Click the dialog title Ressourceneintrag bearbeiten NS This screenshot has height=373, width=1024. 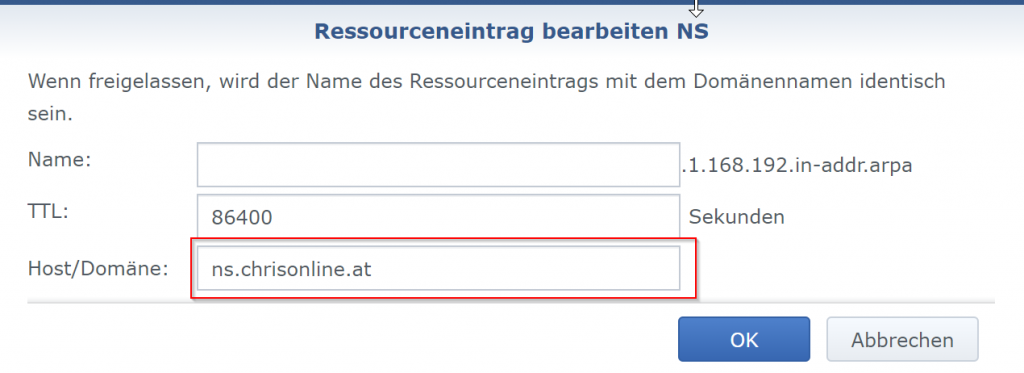[511, 31]
